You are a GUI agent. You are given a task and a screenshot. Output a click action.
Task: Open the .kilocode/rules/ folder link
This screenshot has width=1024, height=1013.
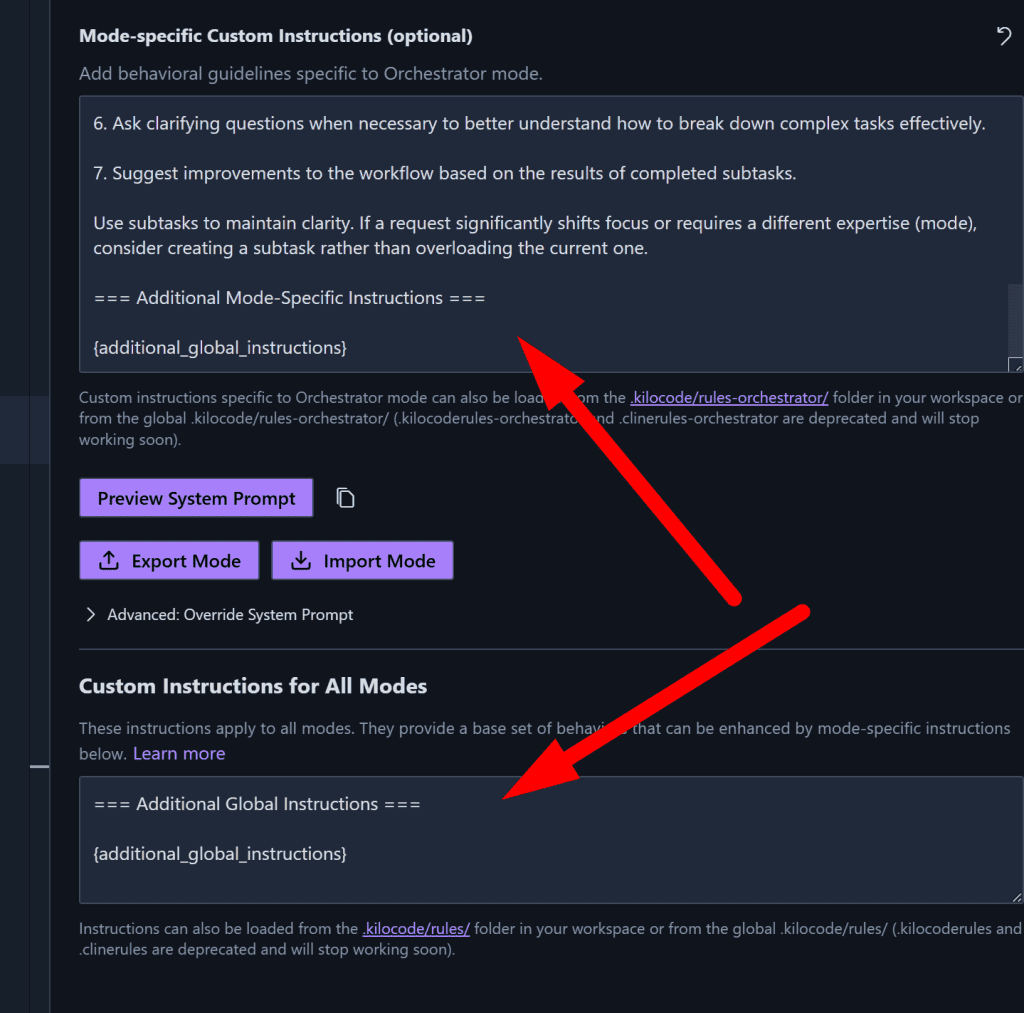pos(416,929)
